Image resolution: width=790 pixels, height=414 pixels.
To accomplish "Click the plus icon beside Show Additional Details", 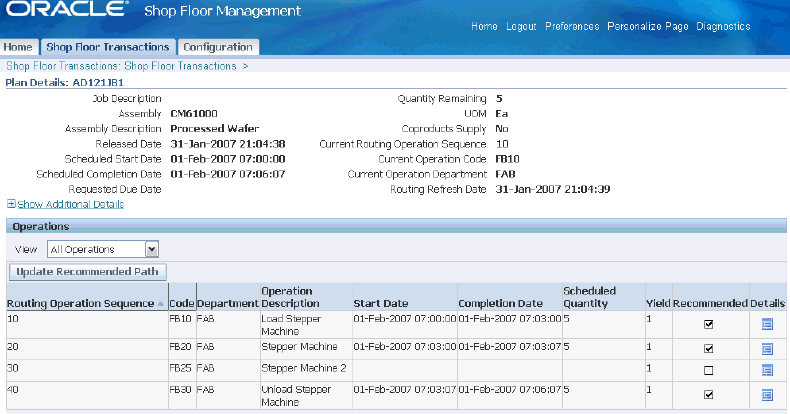I will pyautogui.click(x=11, y=204).
